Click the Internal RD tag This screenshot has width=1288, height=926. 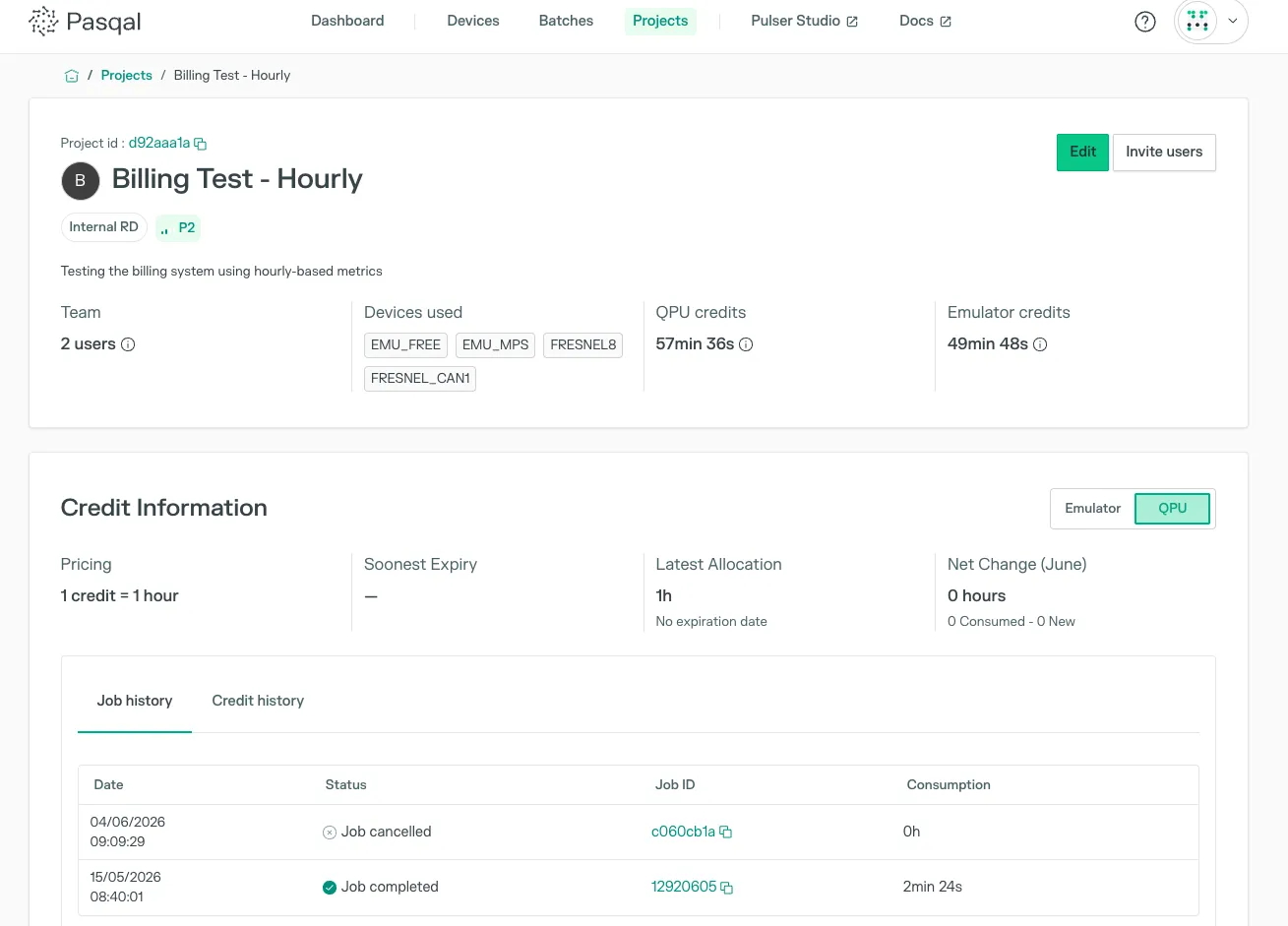tap(103, 227)
